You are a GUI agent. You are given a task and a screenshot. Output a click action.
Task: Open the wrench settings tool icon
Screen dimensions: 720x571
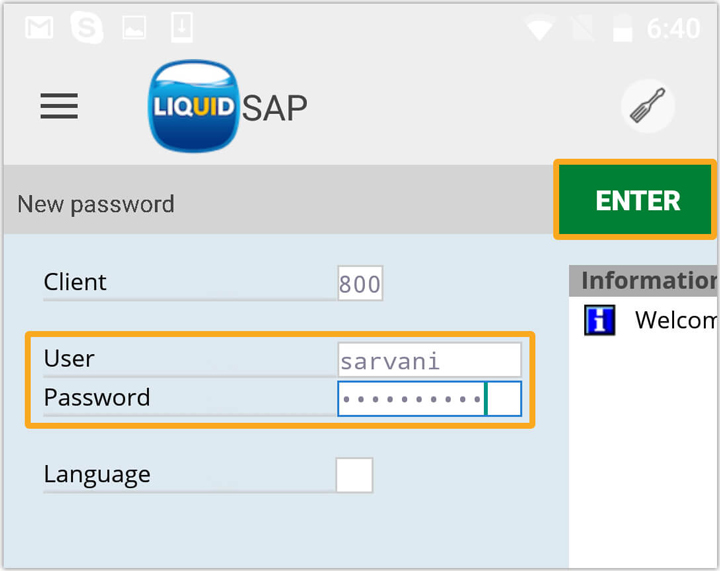tap(646, 106)
